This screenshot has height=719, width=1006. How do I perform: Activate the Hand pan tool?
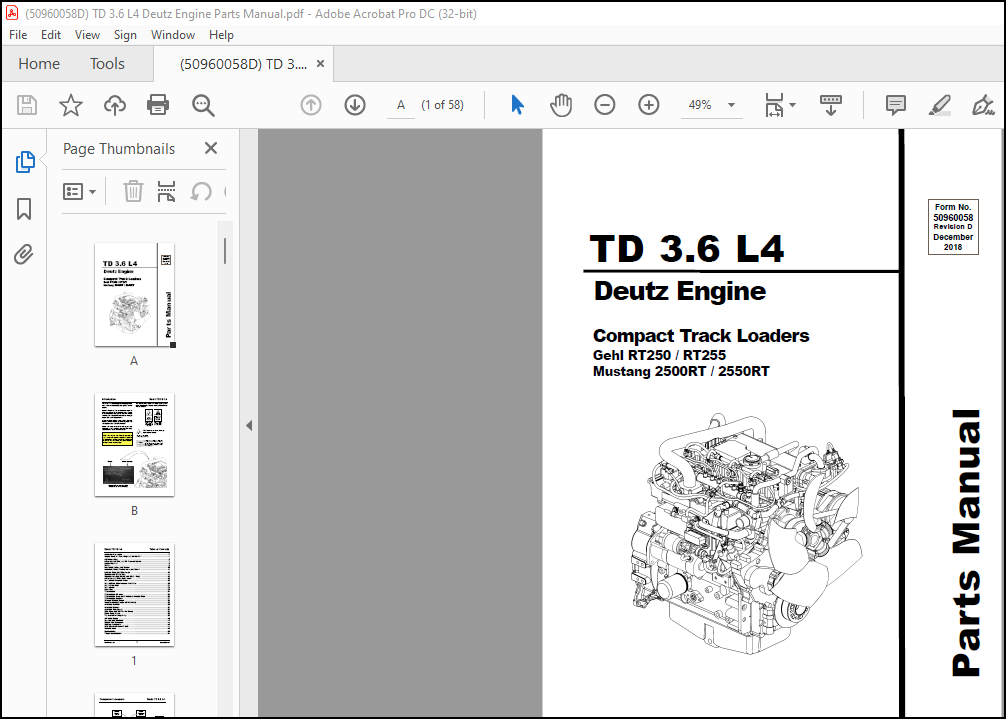point(561,105)
